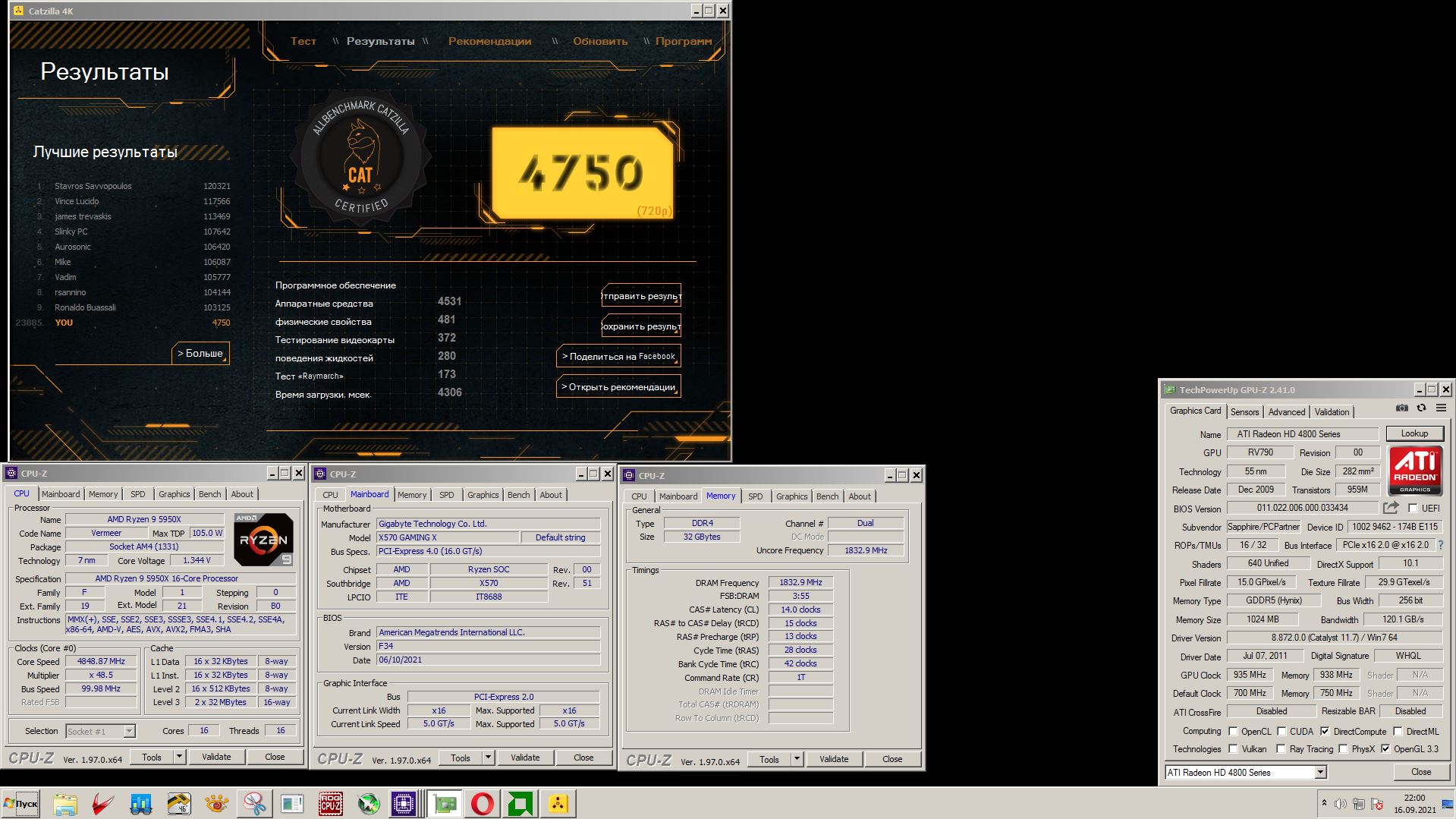This screenshot has height=819, width=1456.
Task: Open ROG CPU-Z from the taskbar
Action: 330,804
